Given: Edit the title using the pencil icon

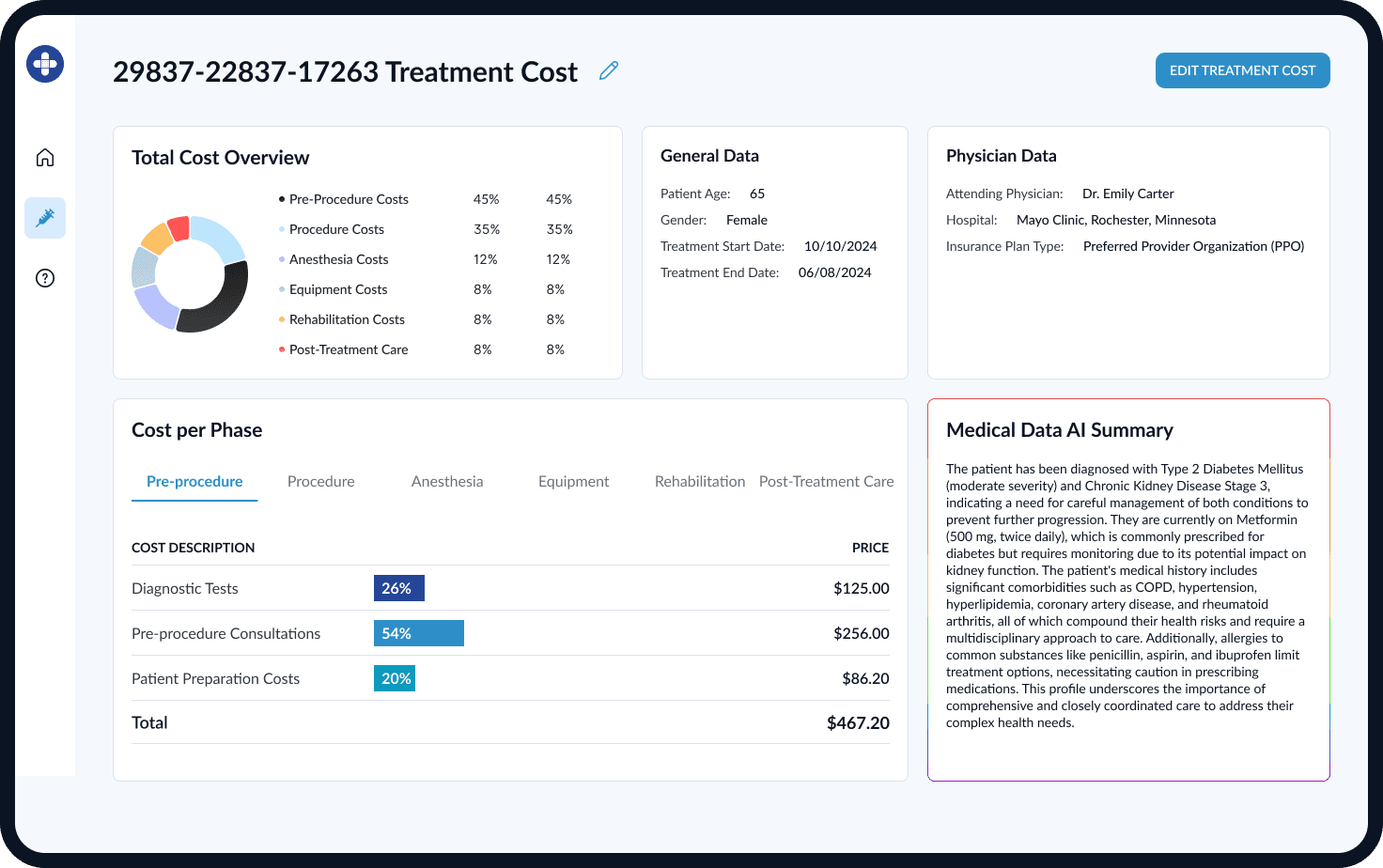Looking at the screenshot, I should tap(608, 70).
